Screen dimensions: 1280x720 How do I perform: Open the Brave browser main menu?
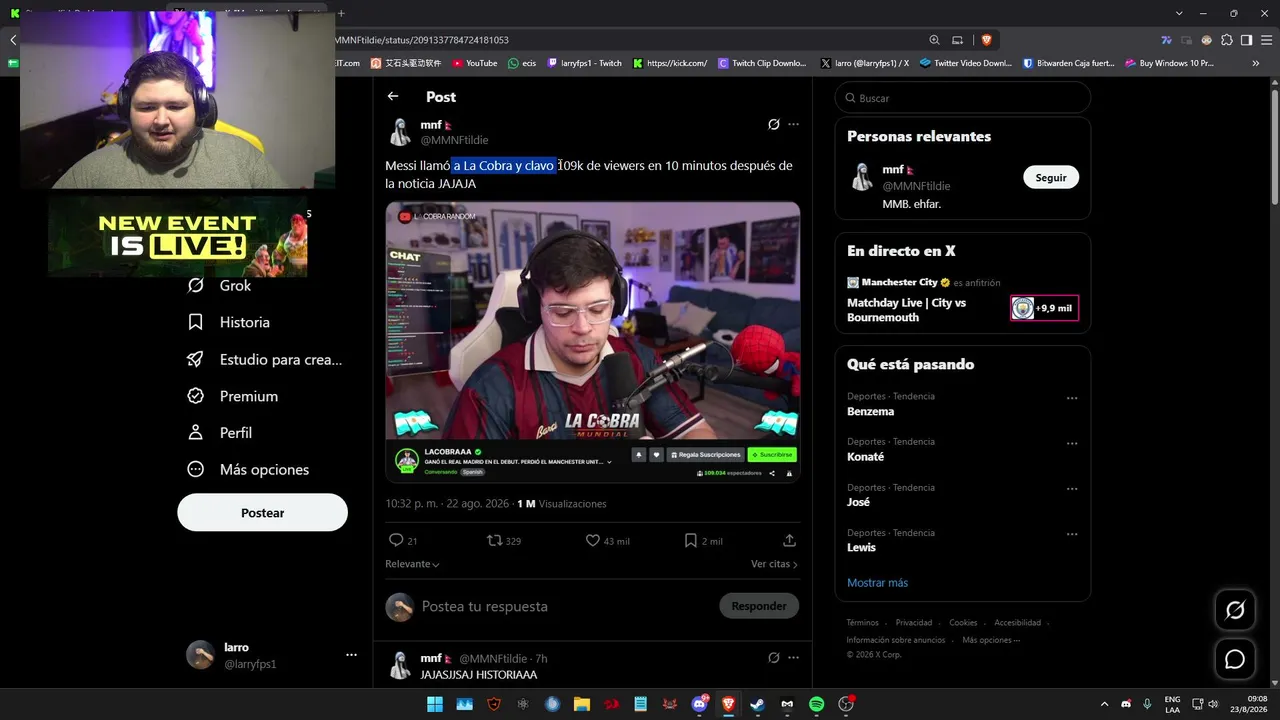pos(1265,40)
